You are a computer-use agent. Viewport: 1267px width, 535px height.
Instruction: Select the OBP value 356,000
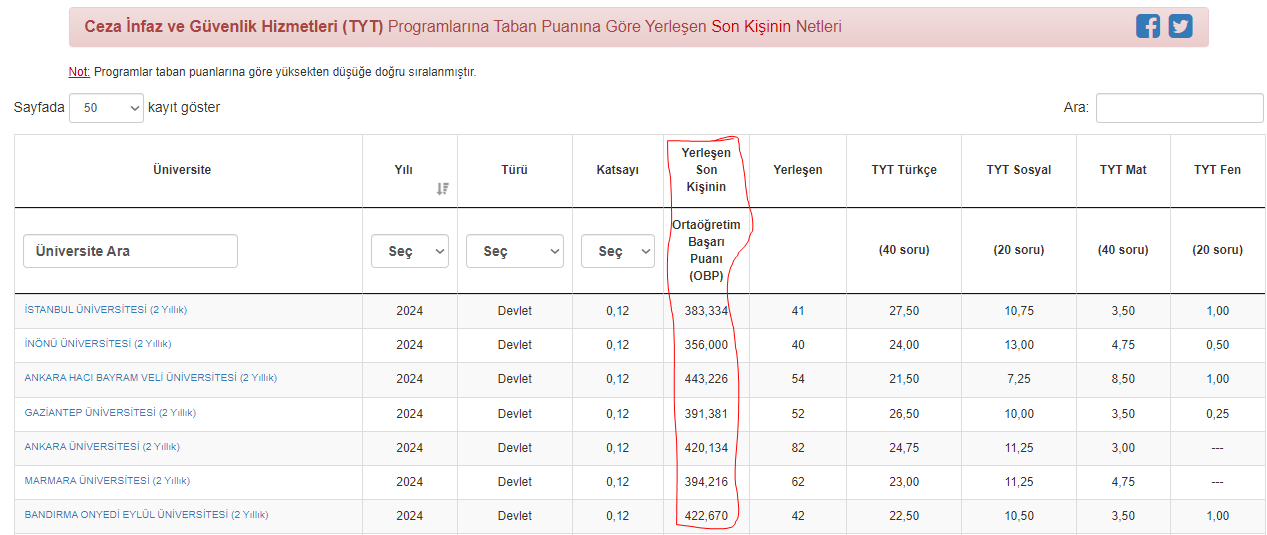(706, 345)
